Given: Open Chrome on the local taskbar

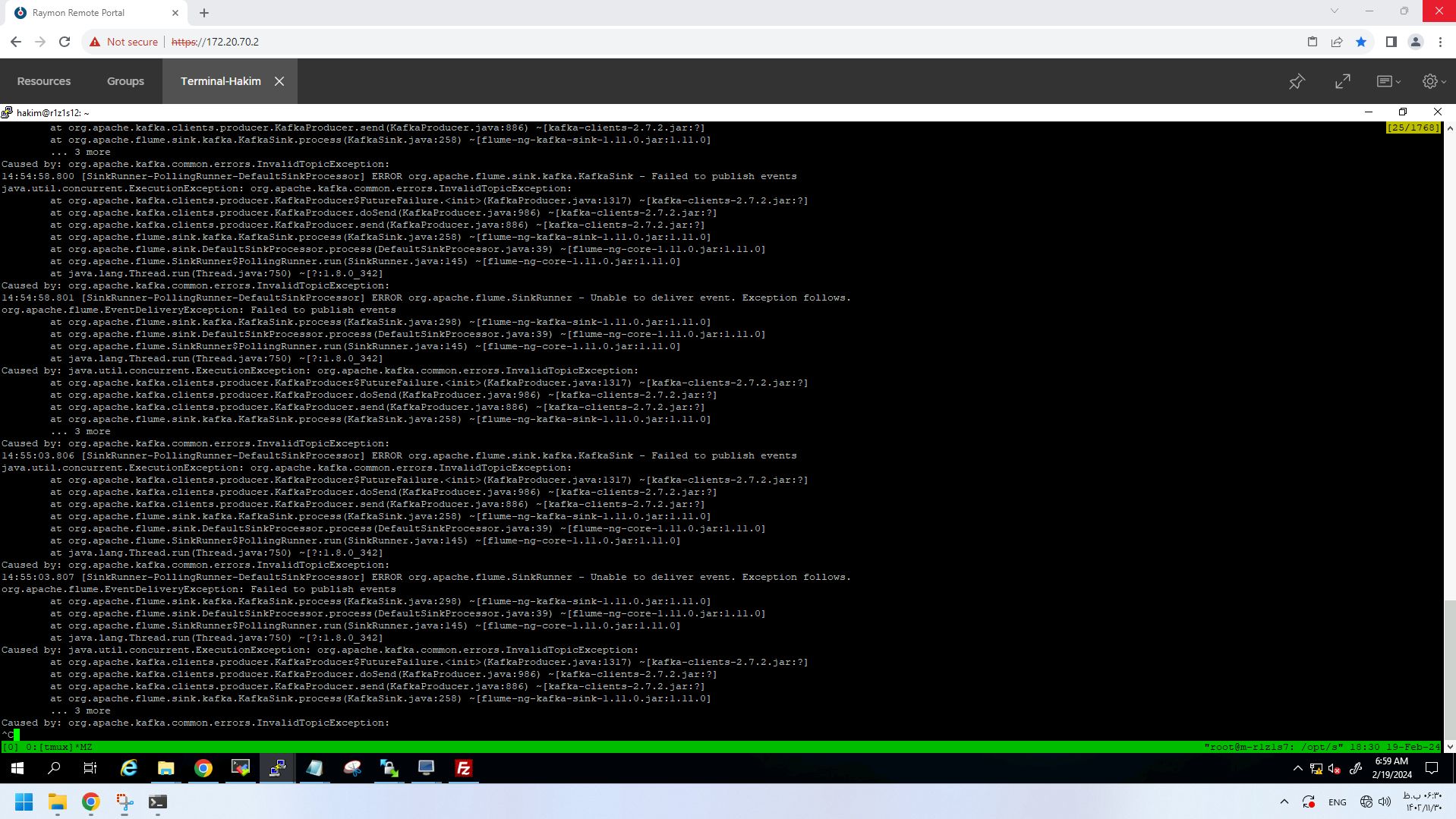Looking at the screenshot, I should (91, 802).
